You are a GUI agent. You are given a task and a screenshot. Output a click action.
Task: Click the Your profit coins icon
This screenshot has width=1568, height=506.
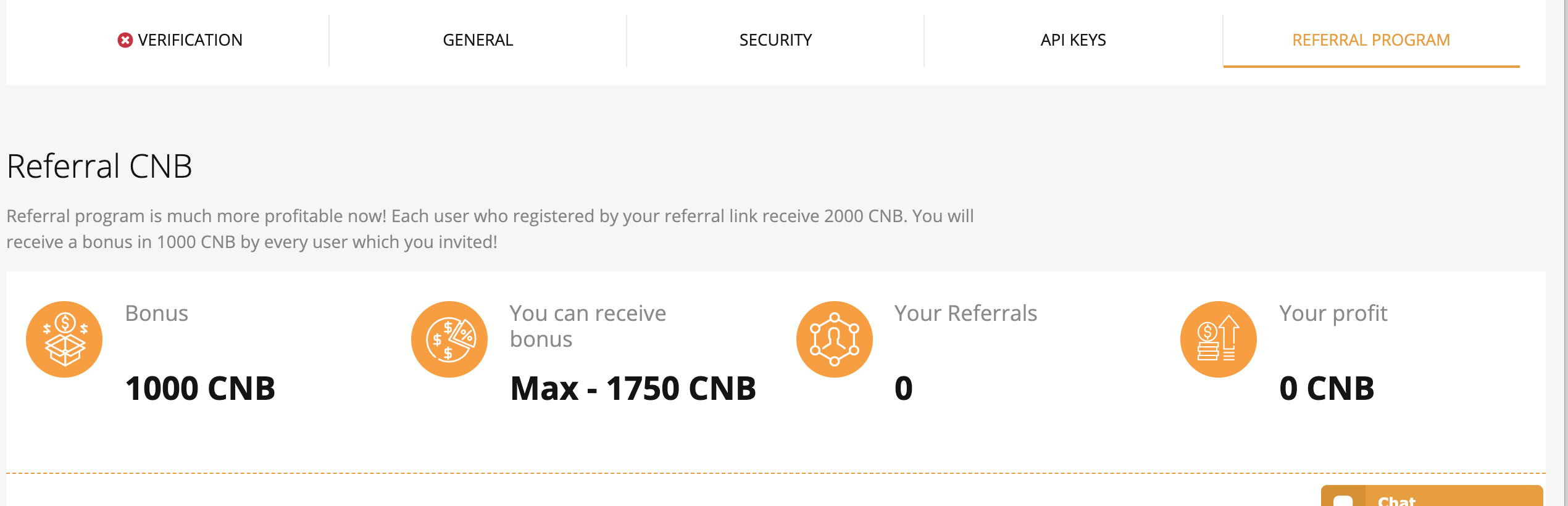click(1218, 339)
